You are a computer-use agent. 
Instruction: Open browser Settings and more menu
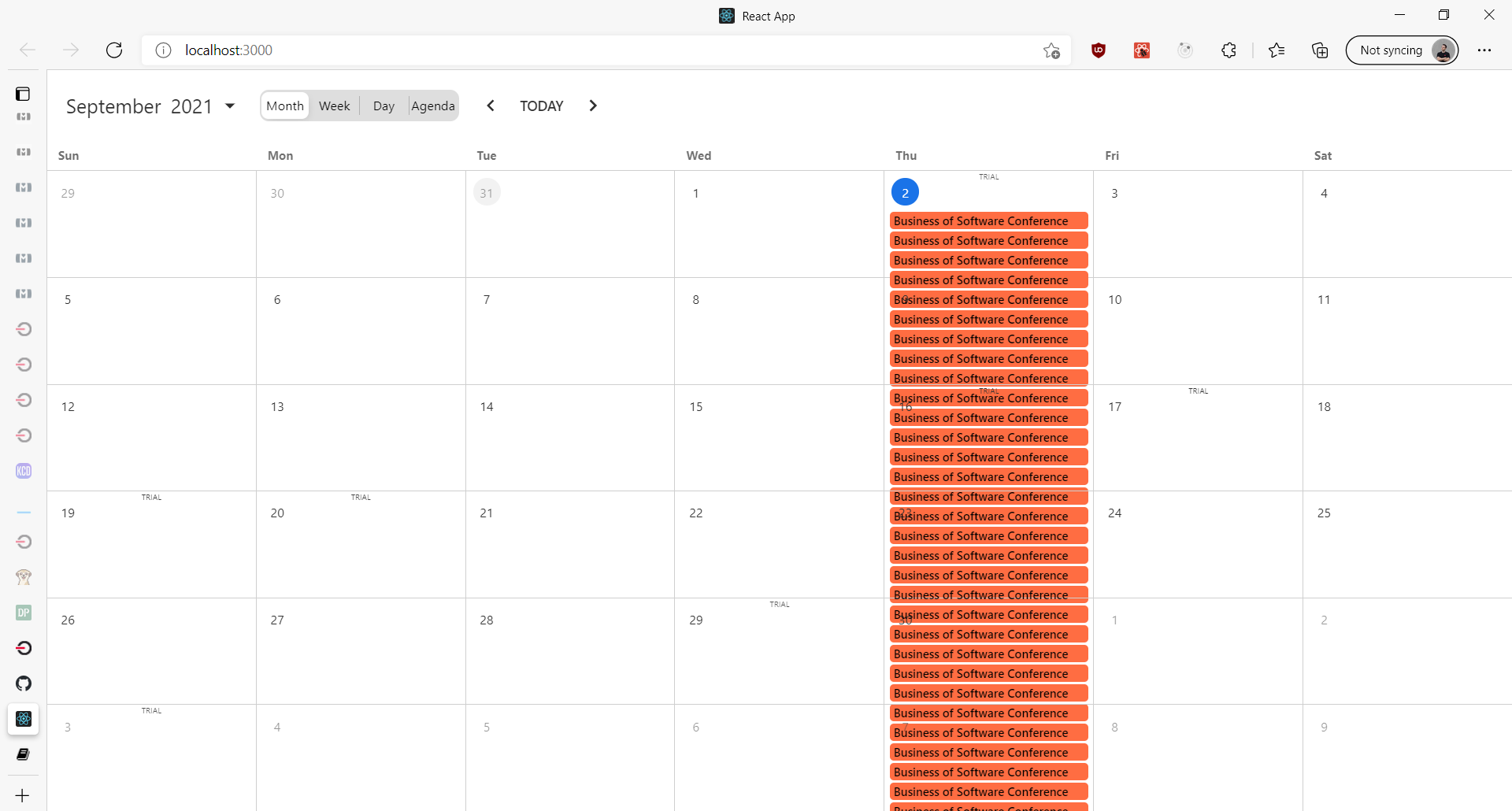click(x=1484, y=50)
